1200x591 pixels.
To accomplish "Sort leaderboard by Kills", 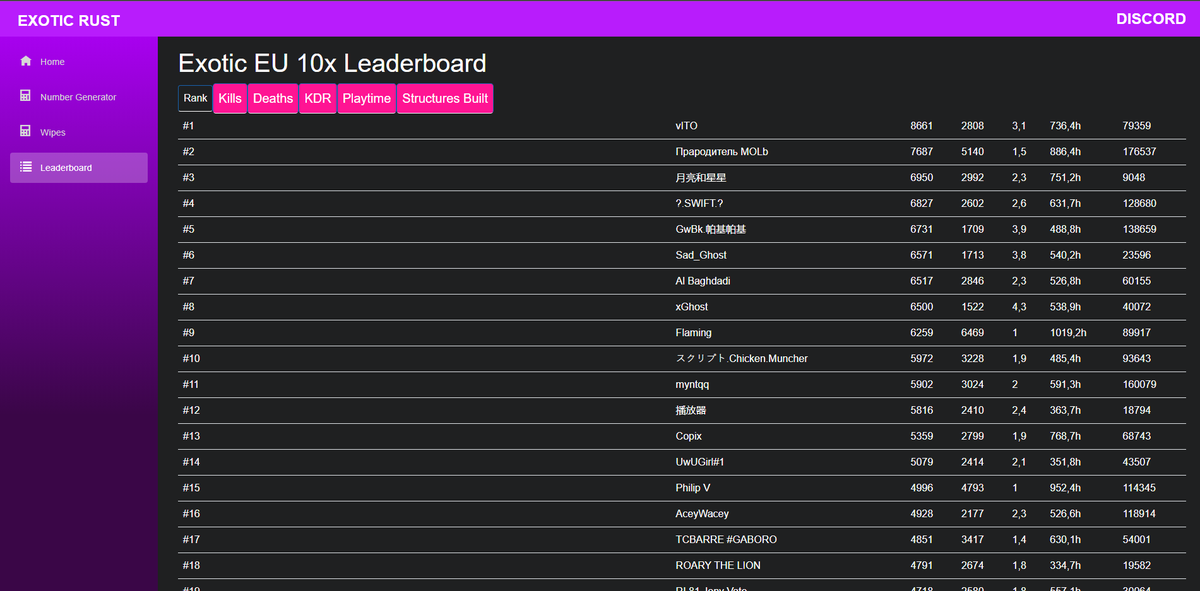I will pos(230,98).
